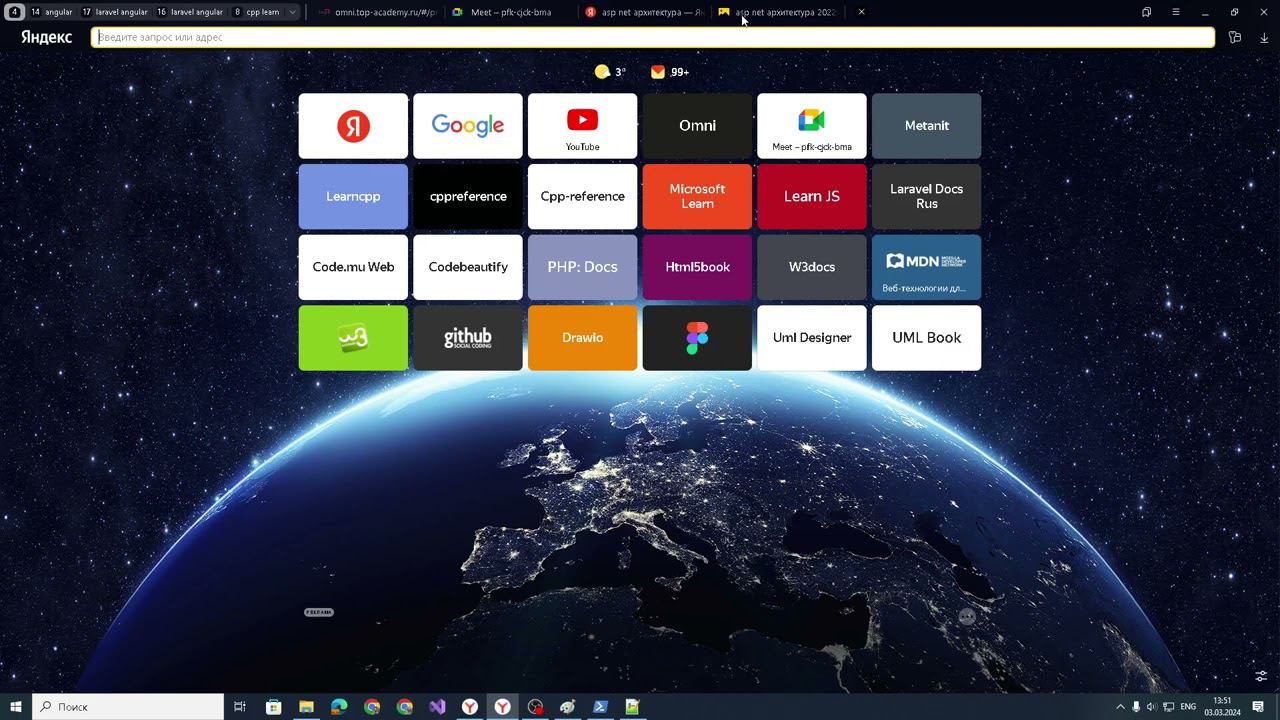Open the cppreference black tile
This screenshot has height=720, width=1280.
[468, 197]
